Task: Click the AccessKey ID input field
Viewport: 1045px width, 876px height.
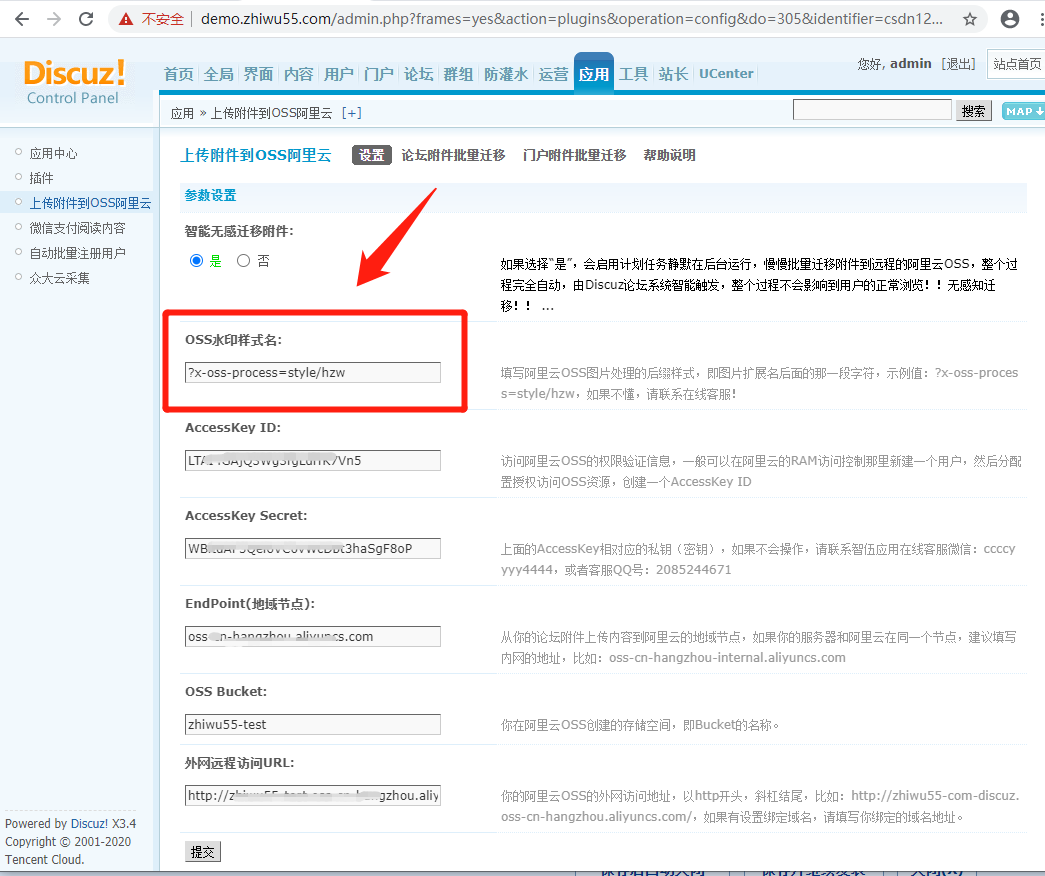Action: [x=313, y=461]
